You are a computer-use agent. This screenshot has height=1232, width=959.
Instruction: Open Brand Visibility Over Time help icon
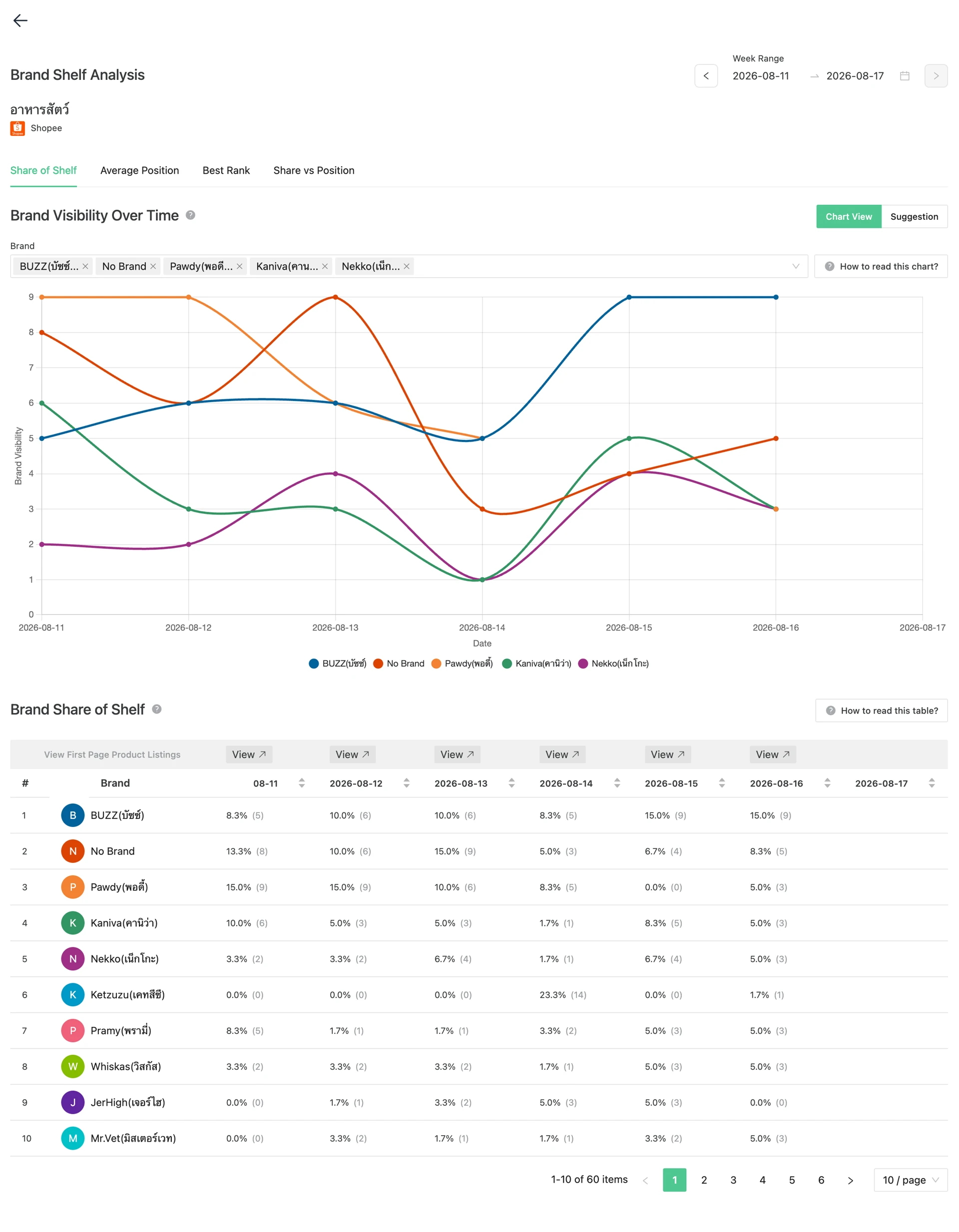(191, 215)
